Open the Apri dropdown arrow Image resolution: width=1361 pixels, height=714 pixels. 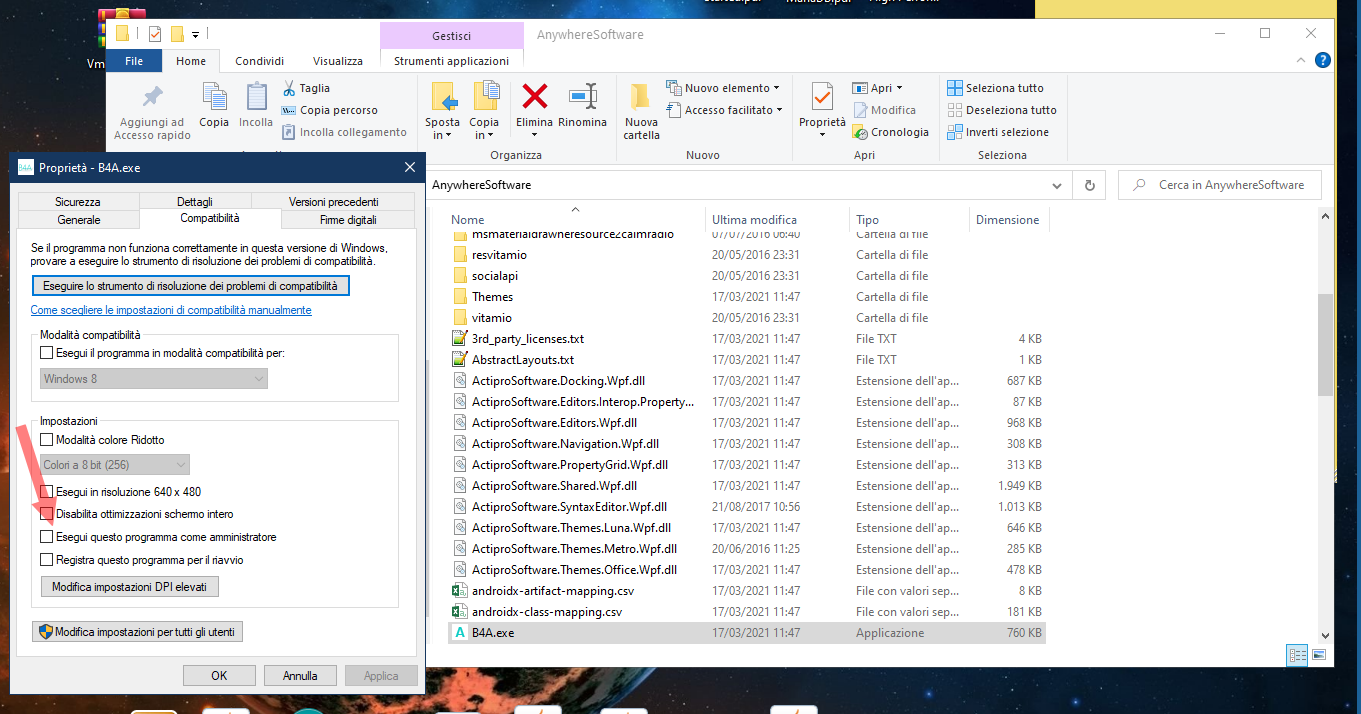coord(899,88)
